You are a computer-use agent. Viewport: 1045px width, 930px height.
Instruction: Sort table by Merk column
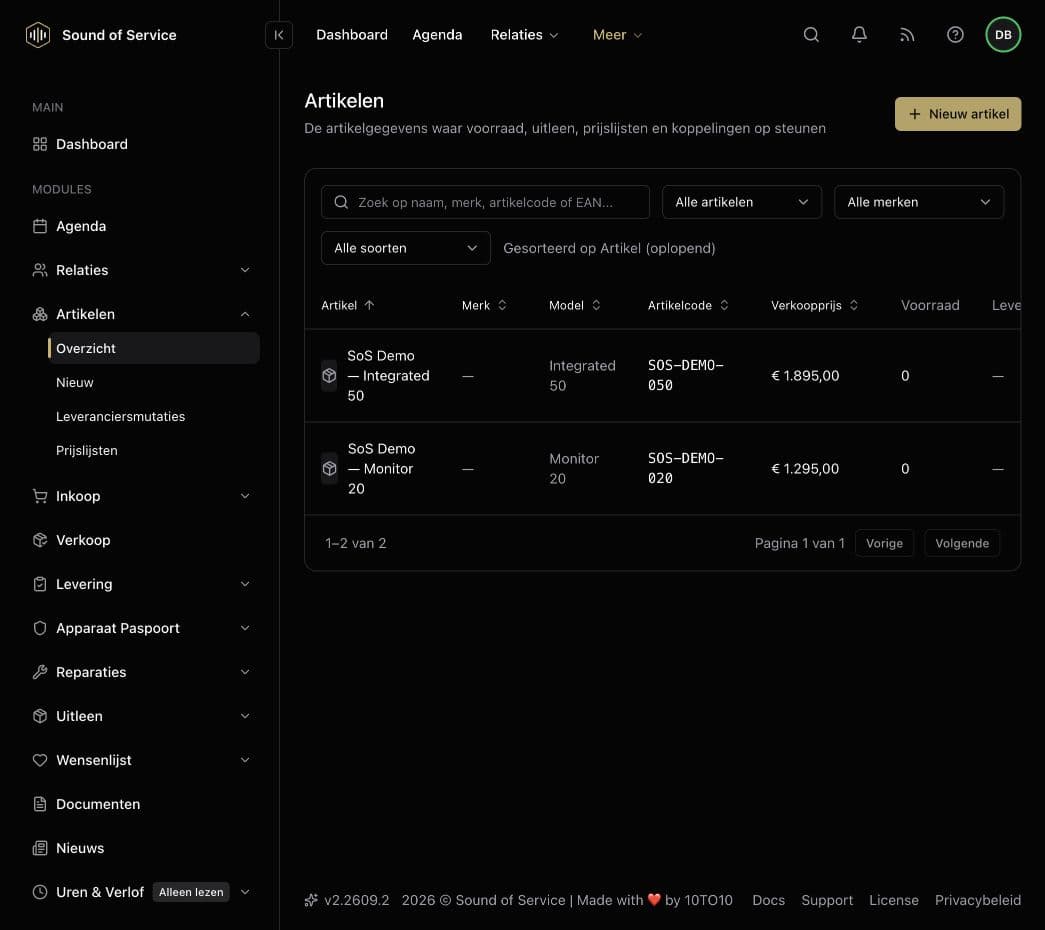click(x=485, y=305)
